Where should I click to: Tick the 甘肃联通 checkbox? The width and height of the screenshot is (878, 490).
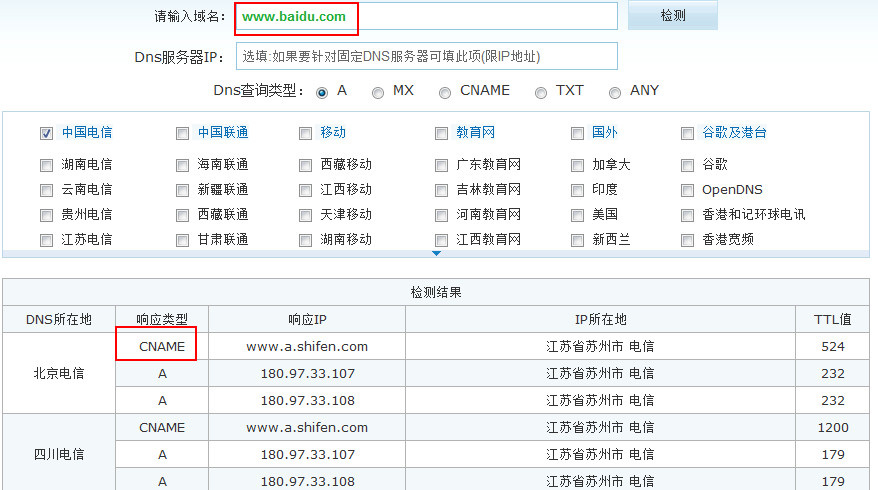(x=183, y=240)
